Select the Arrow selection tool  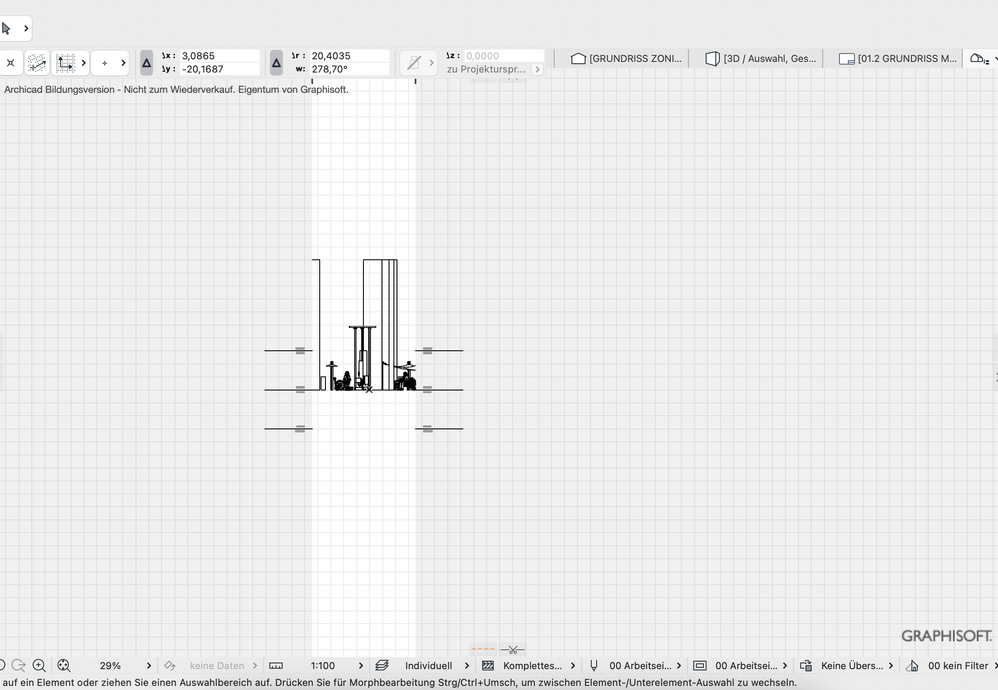point(6,28)
